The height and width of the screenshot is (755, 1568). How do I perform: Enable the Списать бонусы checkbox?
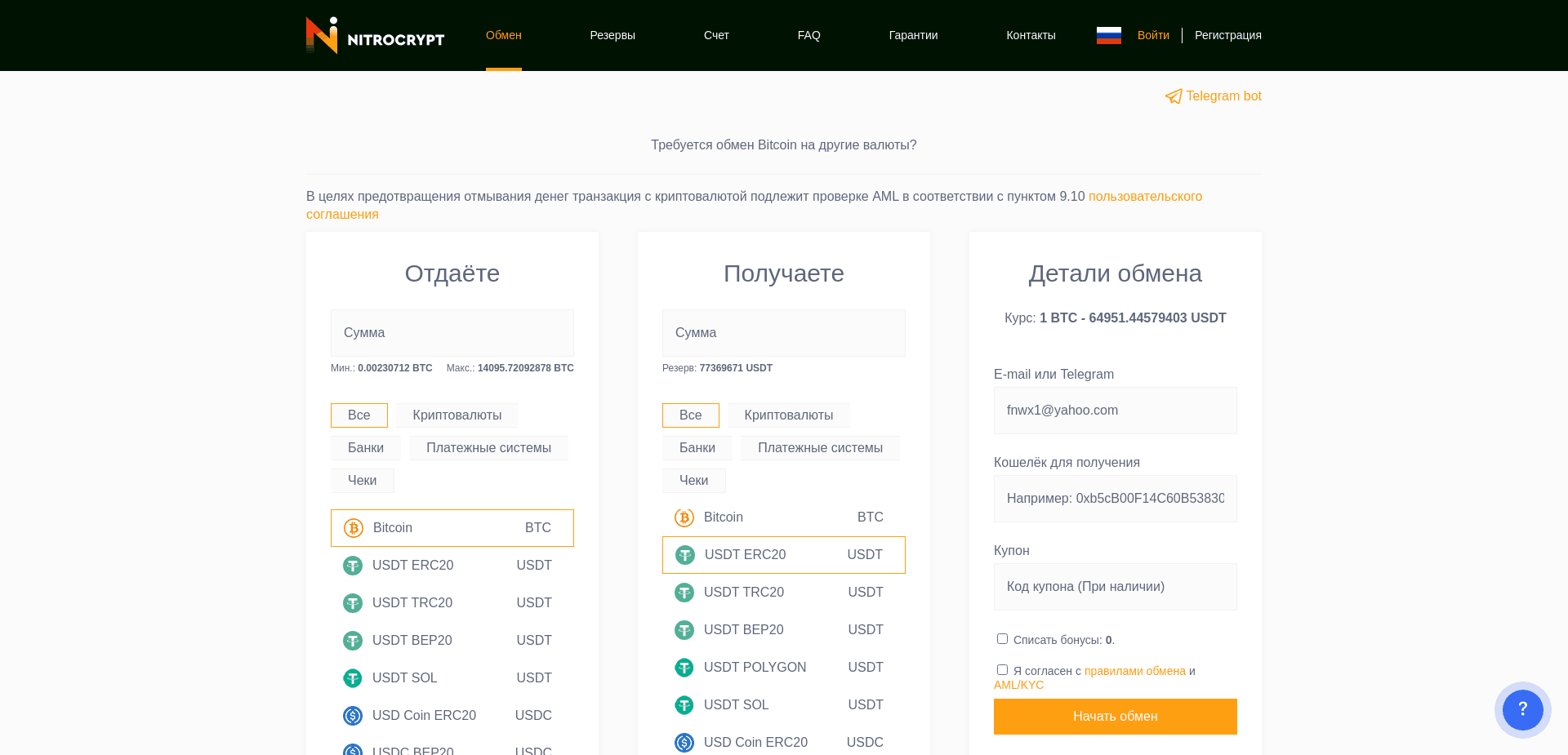pos(1002,638)
